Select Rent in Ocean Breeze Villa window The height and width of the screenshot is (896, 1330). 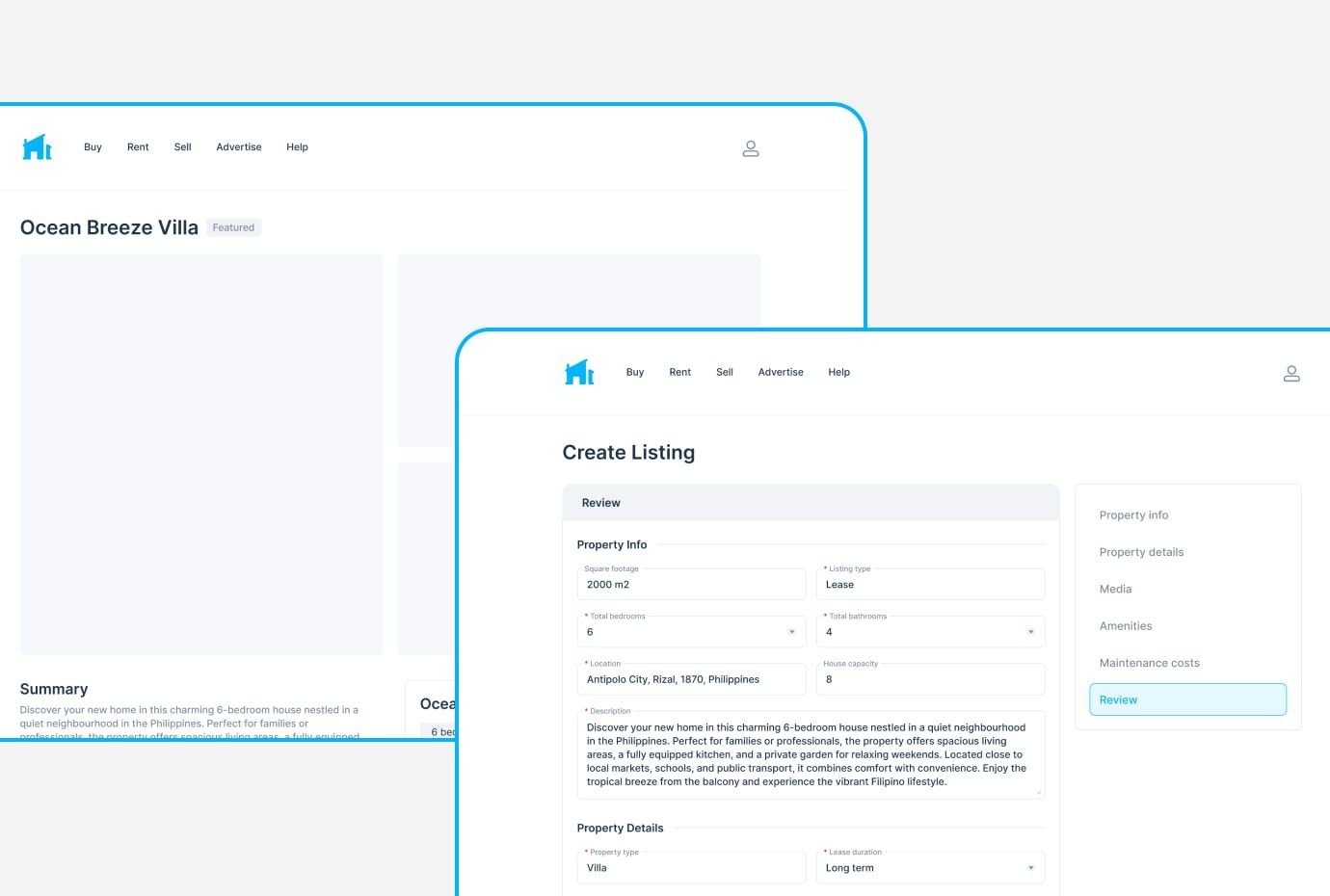coord(138,147)
